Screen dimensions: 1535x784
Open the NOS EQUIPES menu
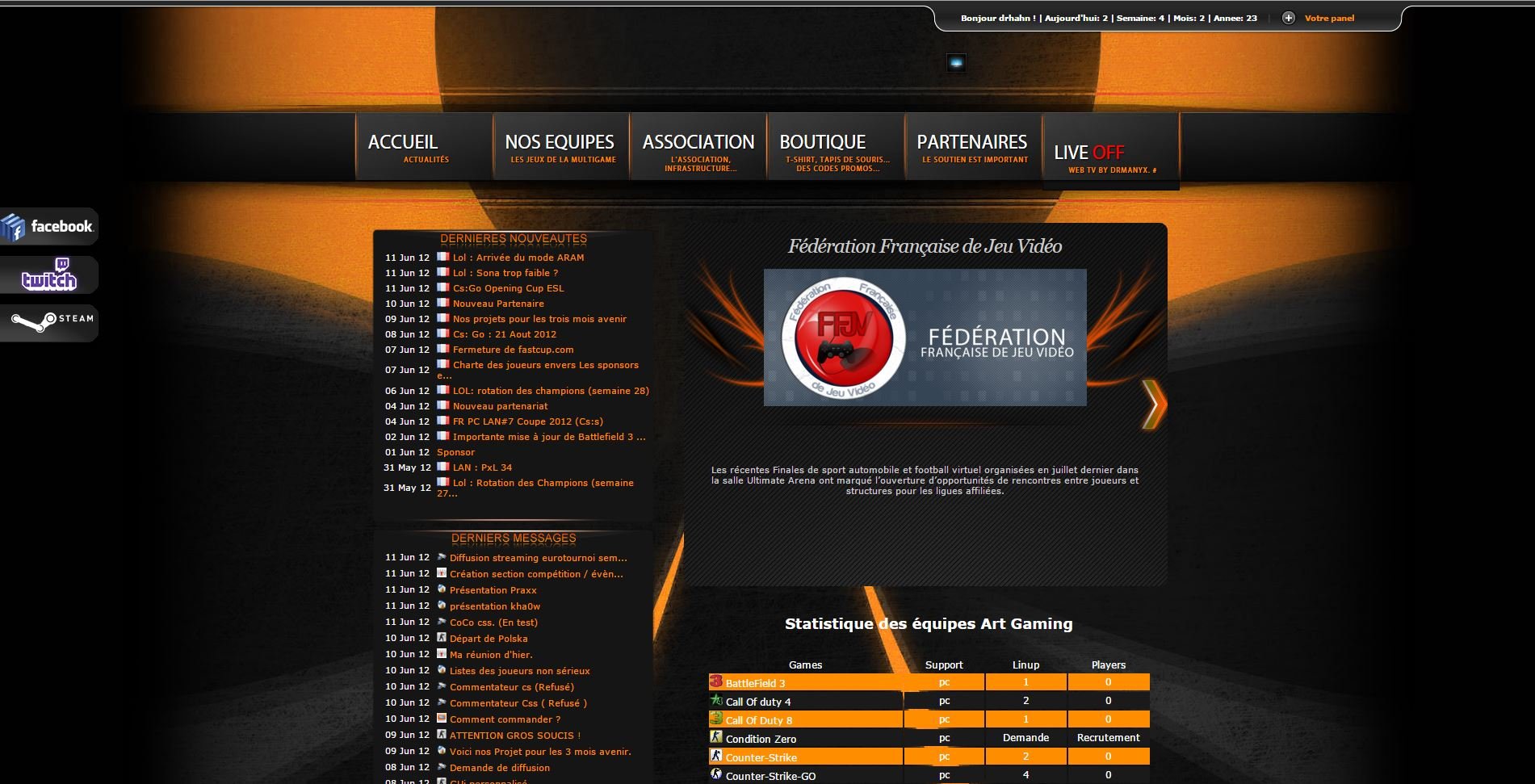(x=561, y=146)
